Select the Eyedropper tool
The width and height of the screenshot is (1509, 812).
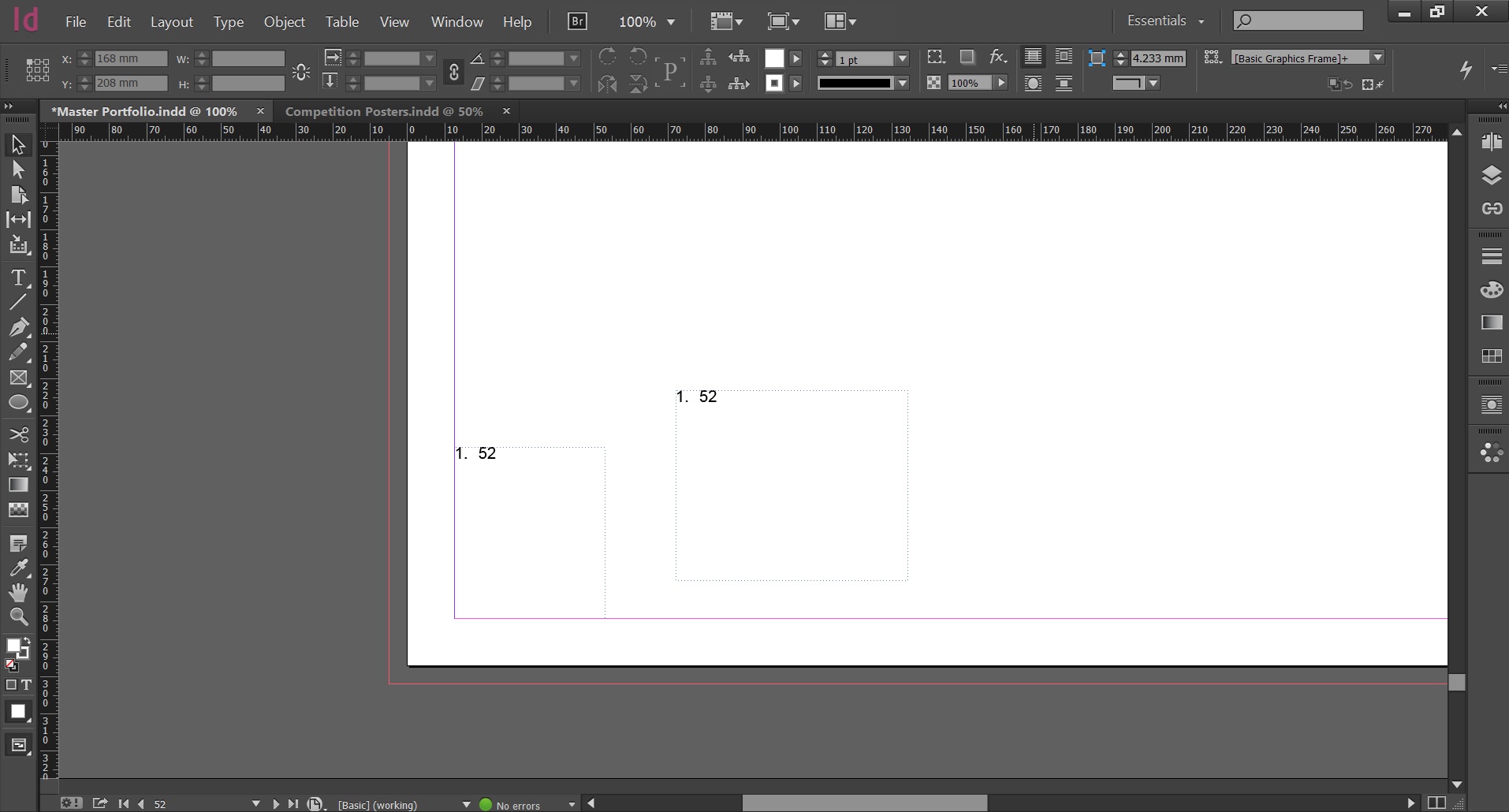point(18,568)
